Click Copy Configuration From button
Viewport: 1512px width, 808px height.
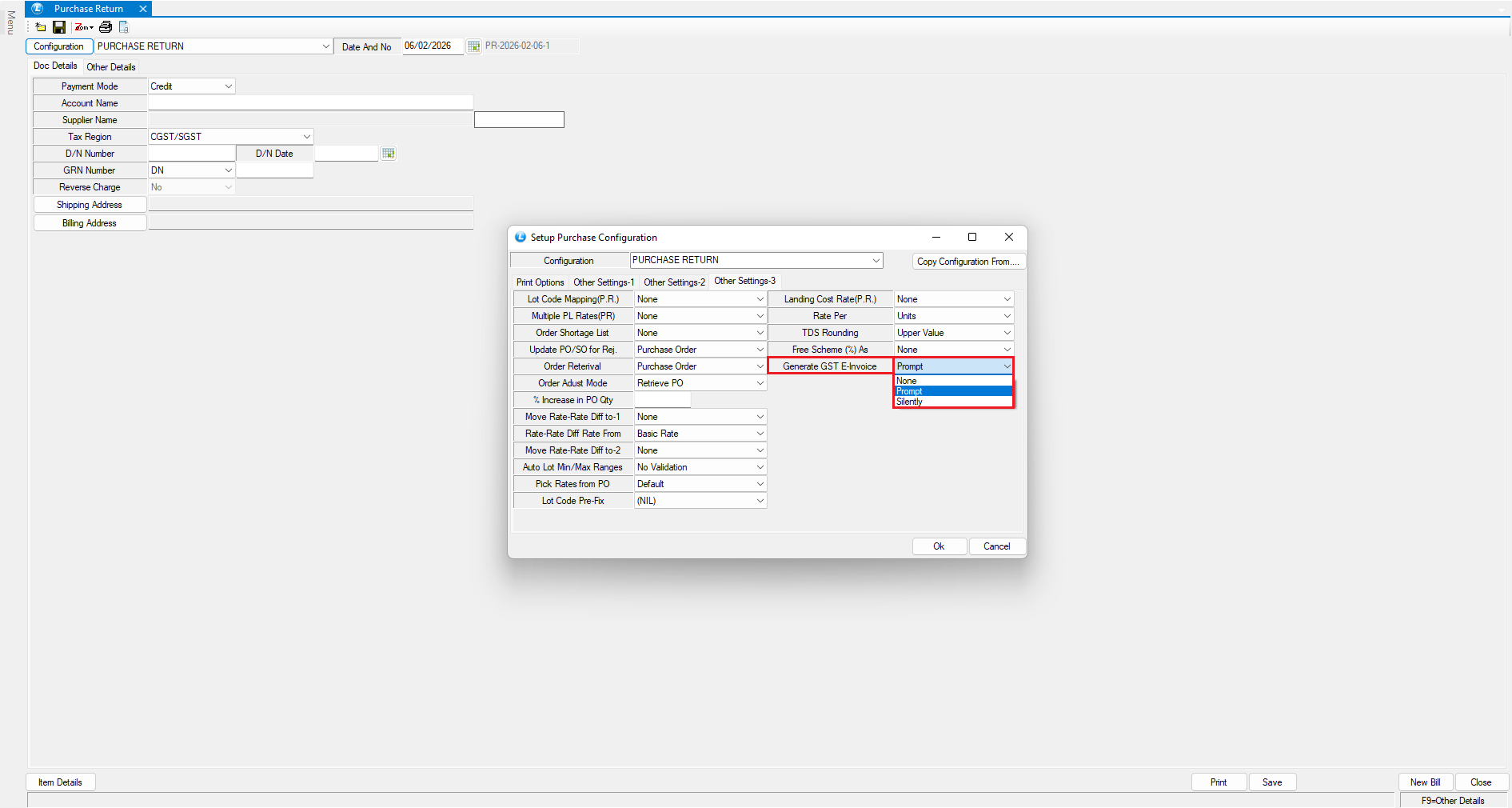click(967, 262)
